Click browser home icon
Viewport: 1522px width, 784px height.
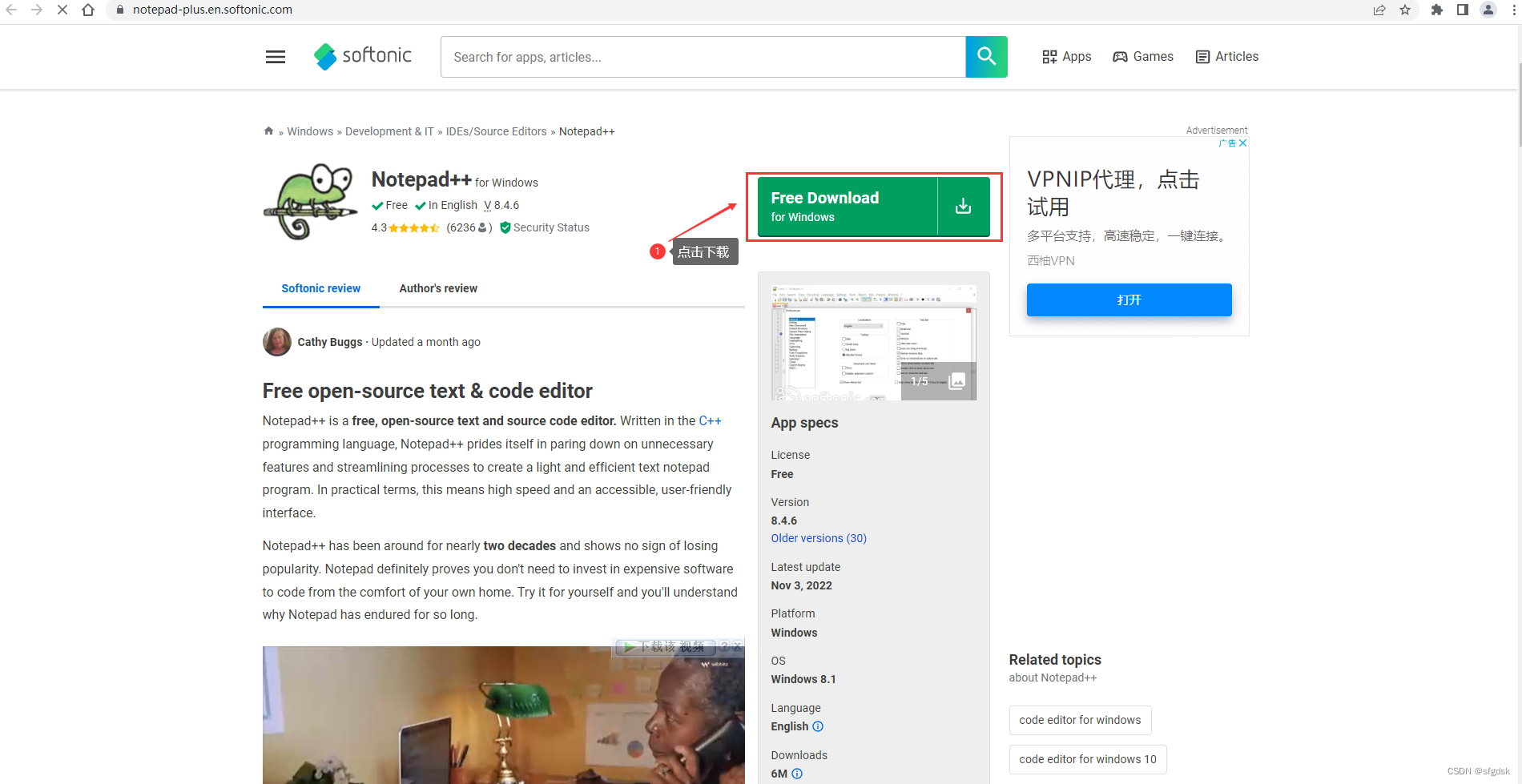[88, 10]
